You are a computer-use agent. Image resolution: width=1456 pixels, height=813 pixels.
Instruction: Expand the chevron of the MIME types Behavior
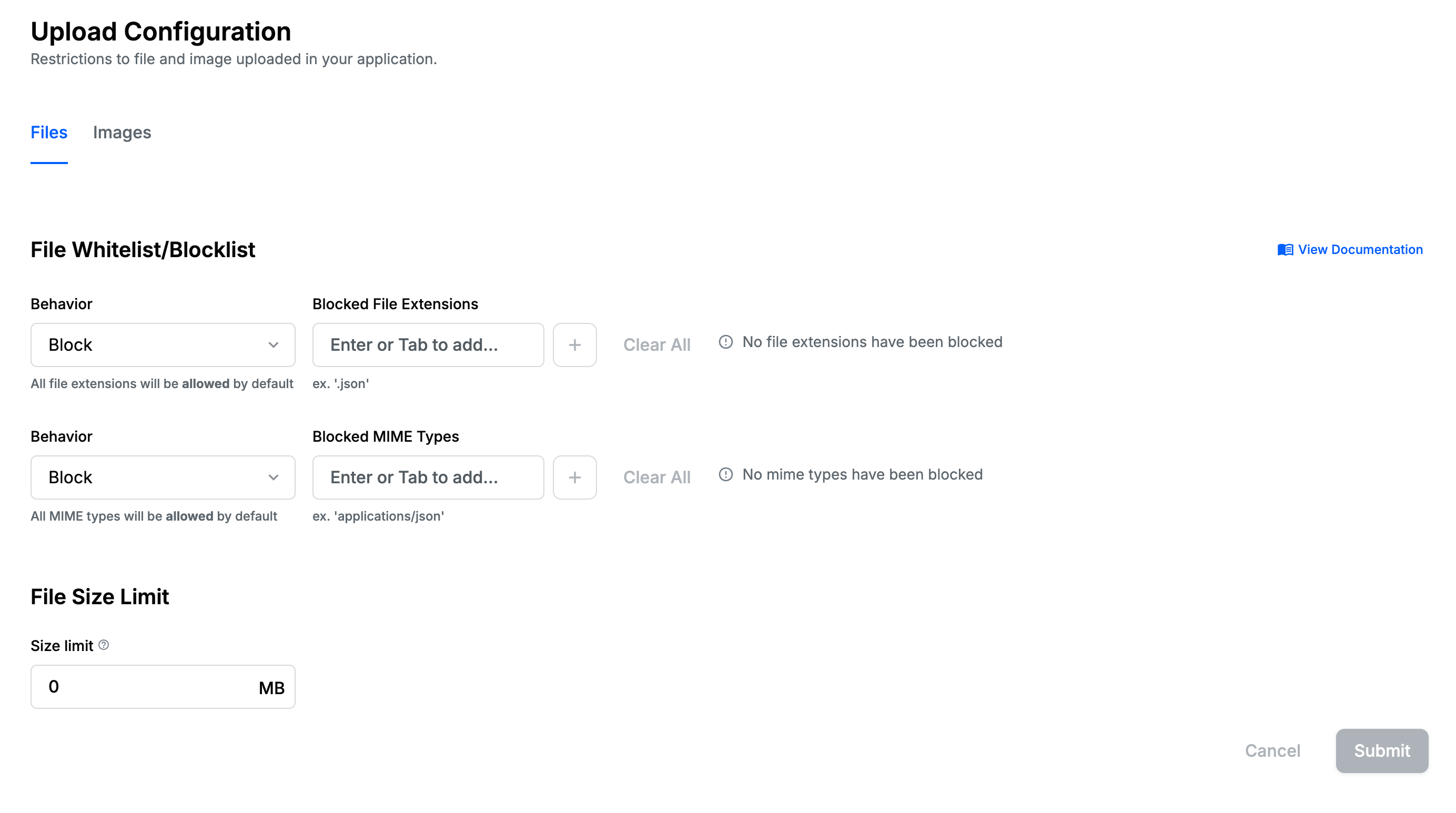[x=274, y=477]
